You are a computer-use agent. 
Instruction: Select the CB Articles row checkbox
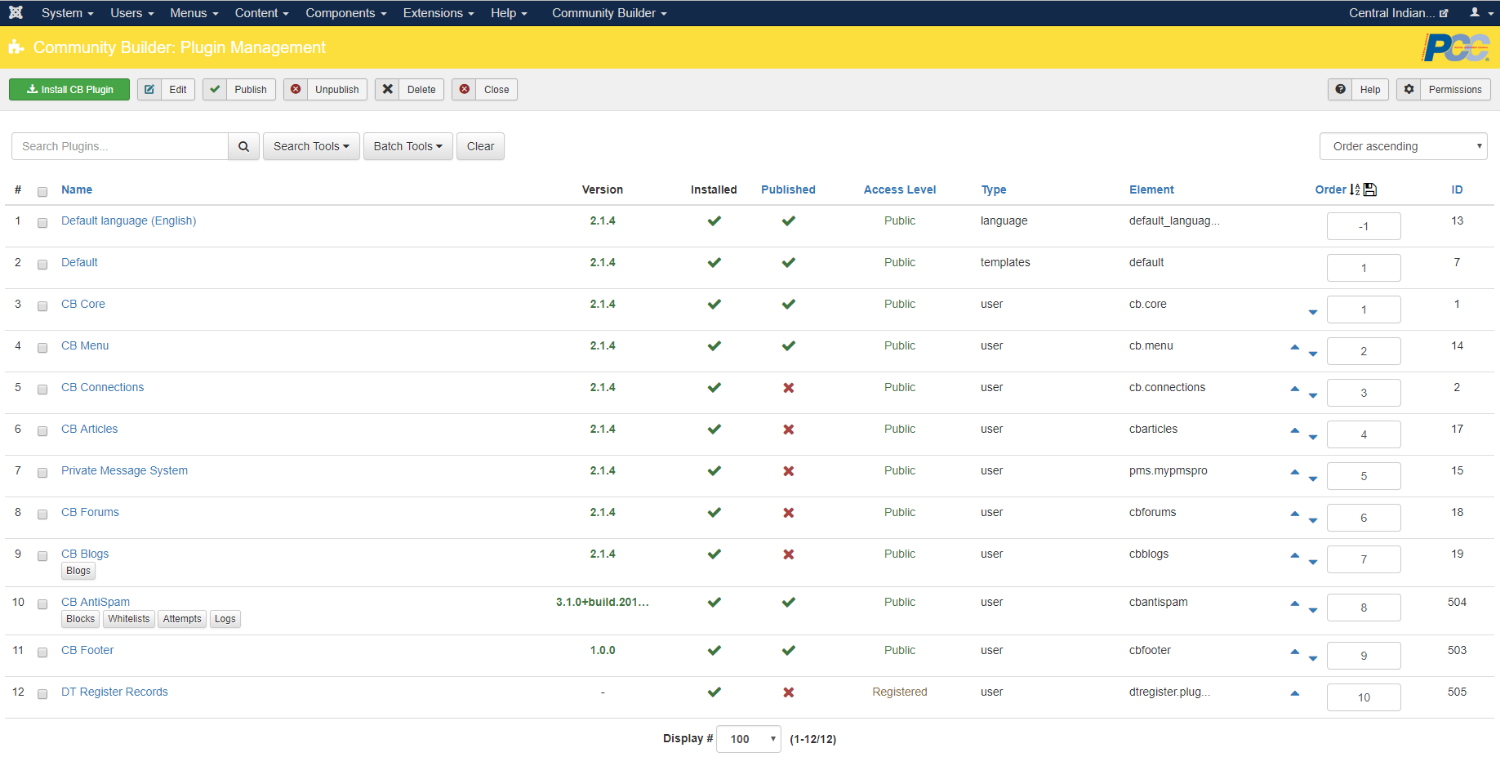[x=42, y=431]
